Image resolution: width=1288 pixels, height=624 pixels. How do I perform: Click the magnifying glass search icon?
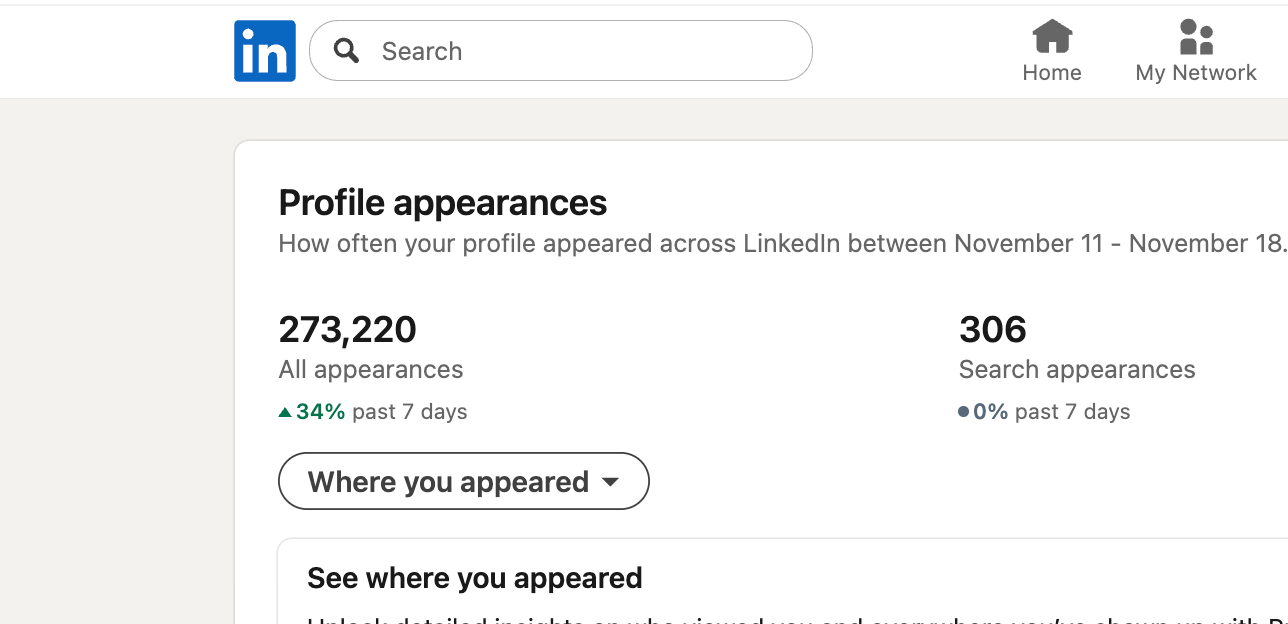(x=346, y=51)
